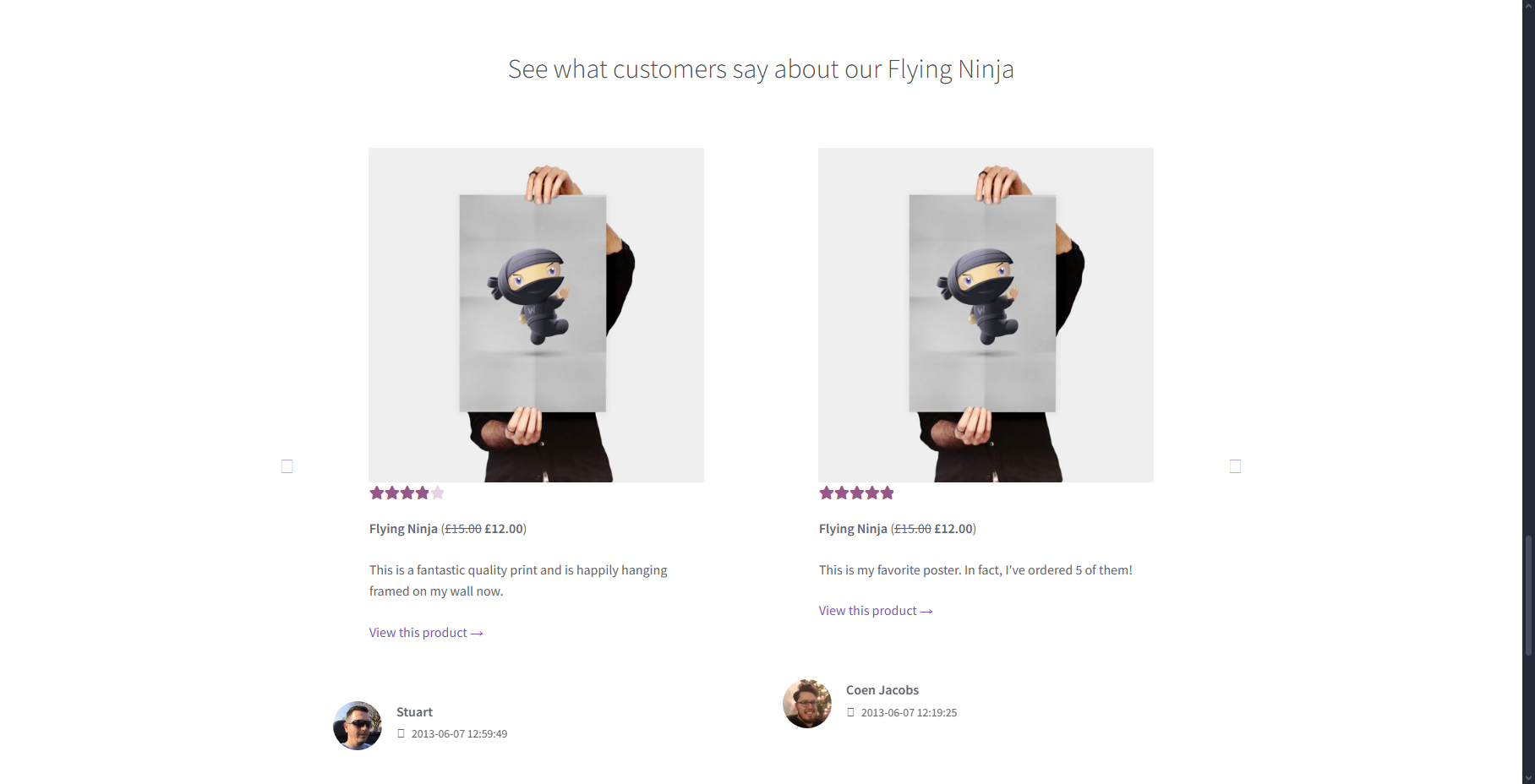This screenshot has height=784, width=1535.
Task: Click Coen Jacobs' avatar photo
Action: (806, 703)
